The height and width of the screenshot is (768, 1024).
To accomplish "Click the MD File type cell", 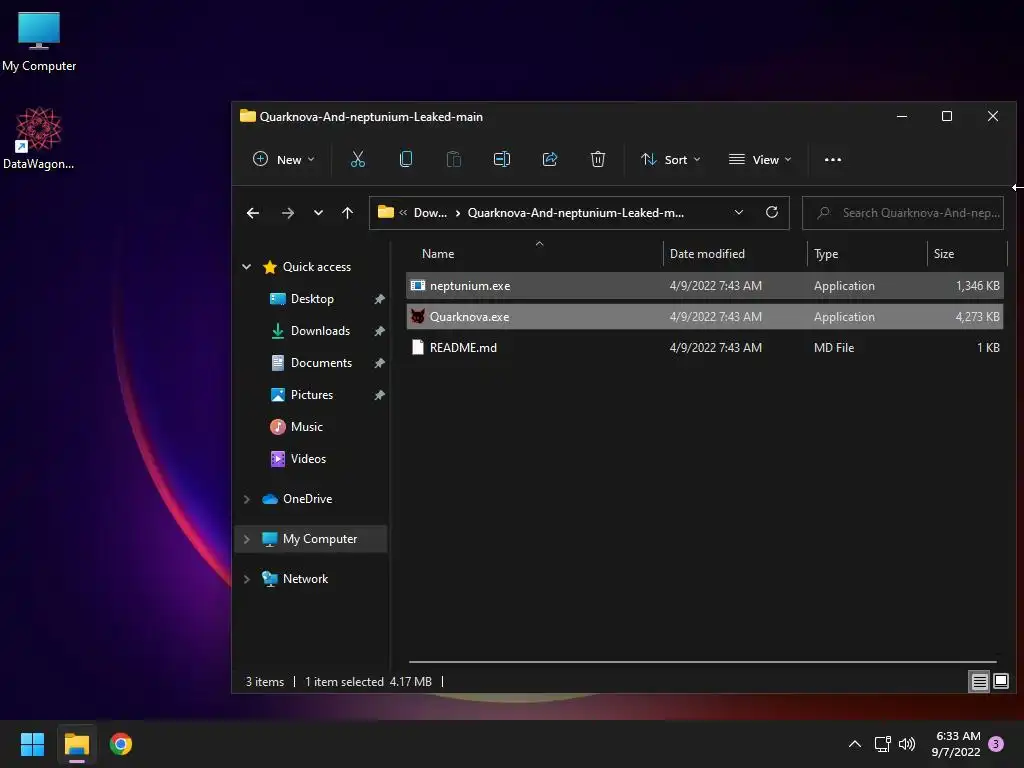I will coord(834,347).
